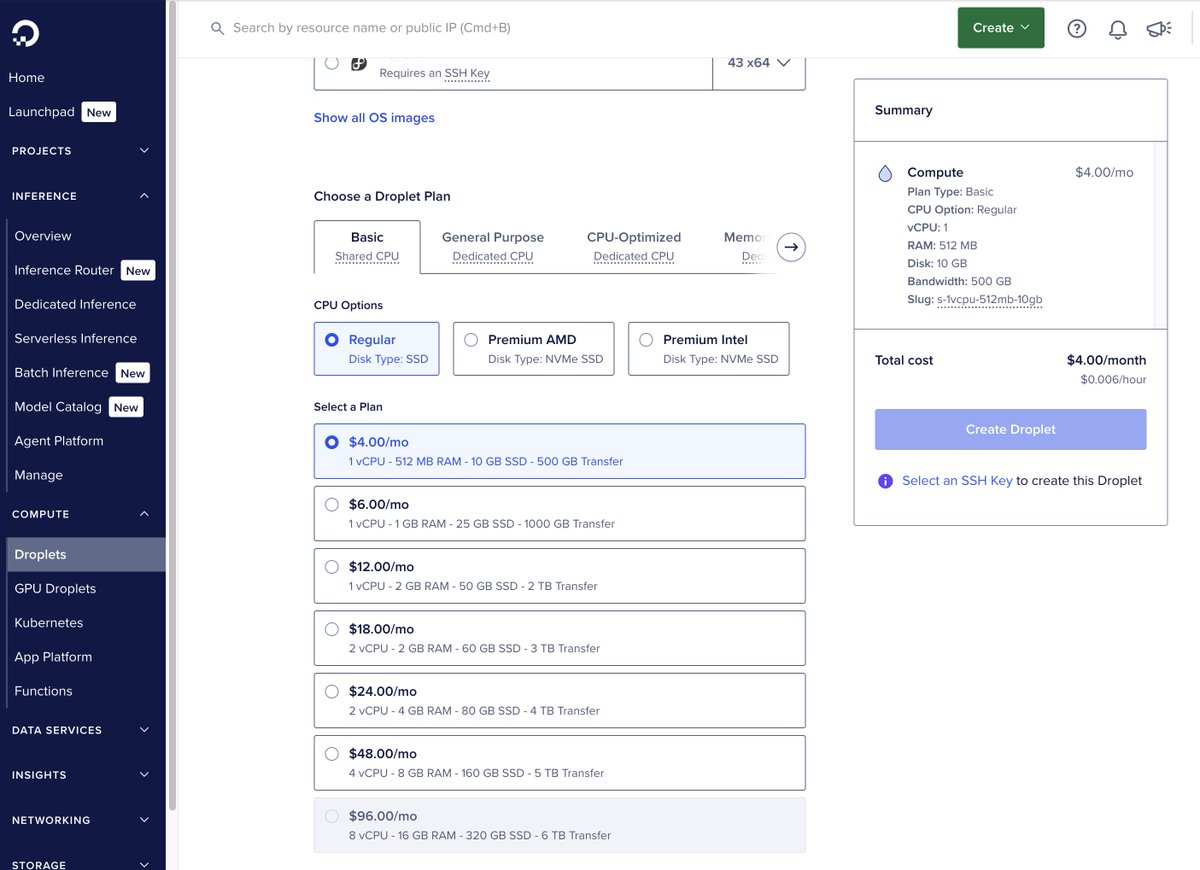Click the $0.006/hour rate text
1200x870 pixels.
coord(1113,380)
